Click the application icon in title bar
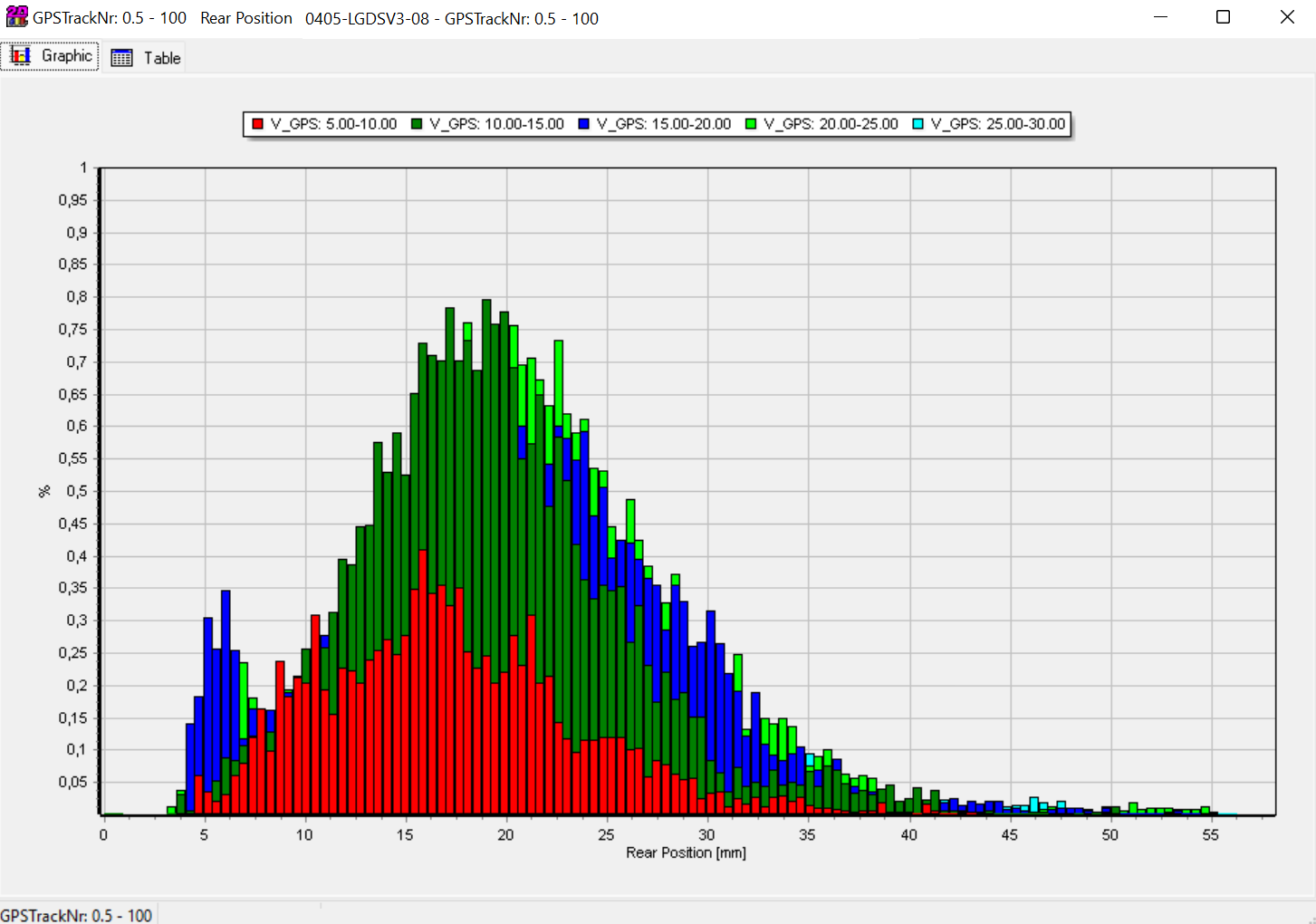The image size is (1316, 924). pos(16,17)
